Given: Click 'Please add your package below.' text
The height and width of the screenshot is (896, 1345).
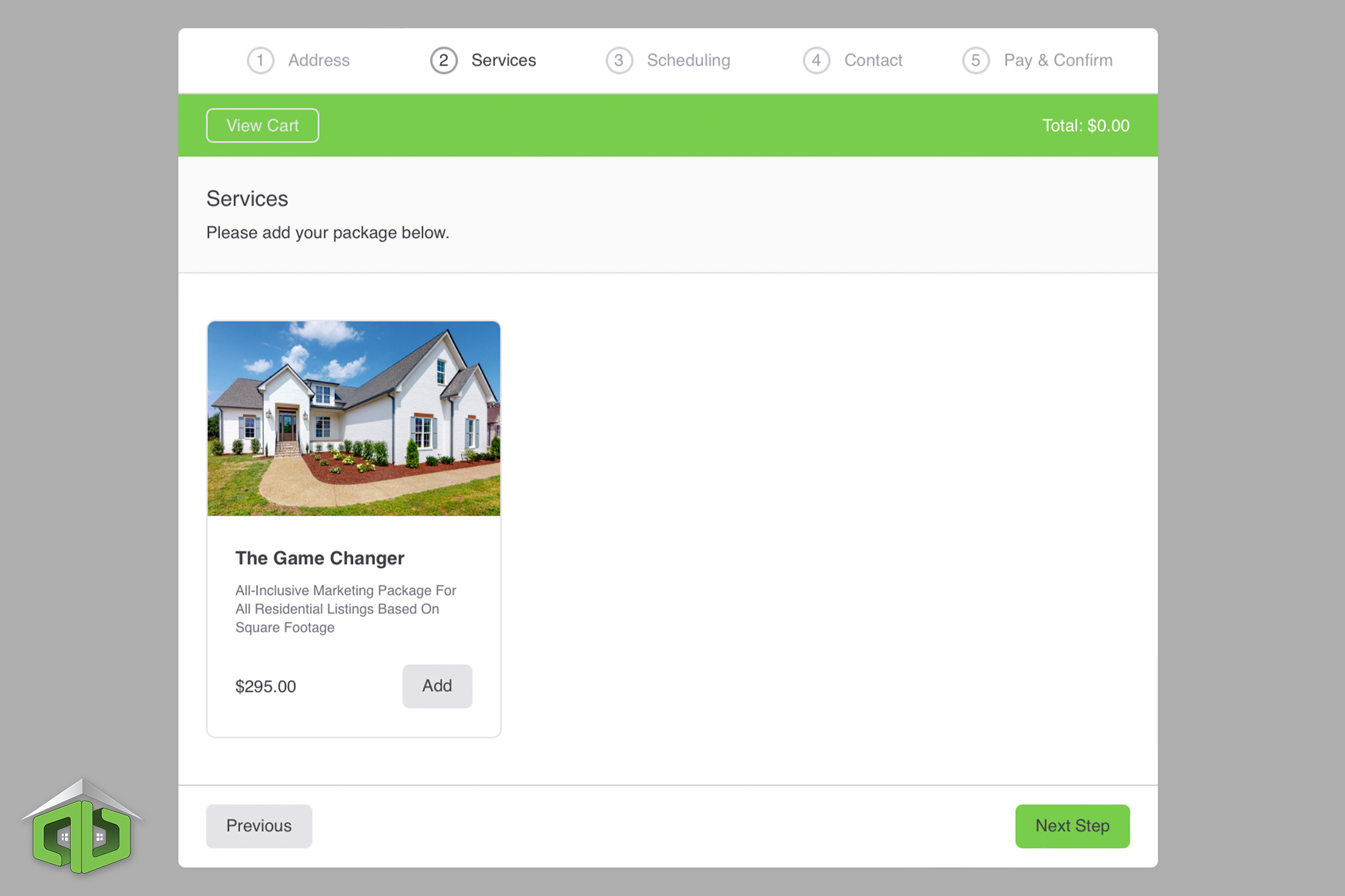Looking at the screenshot, I should click(x=328, y=233).
